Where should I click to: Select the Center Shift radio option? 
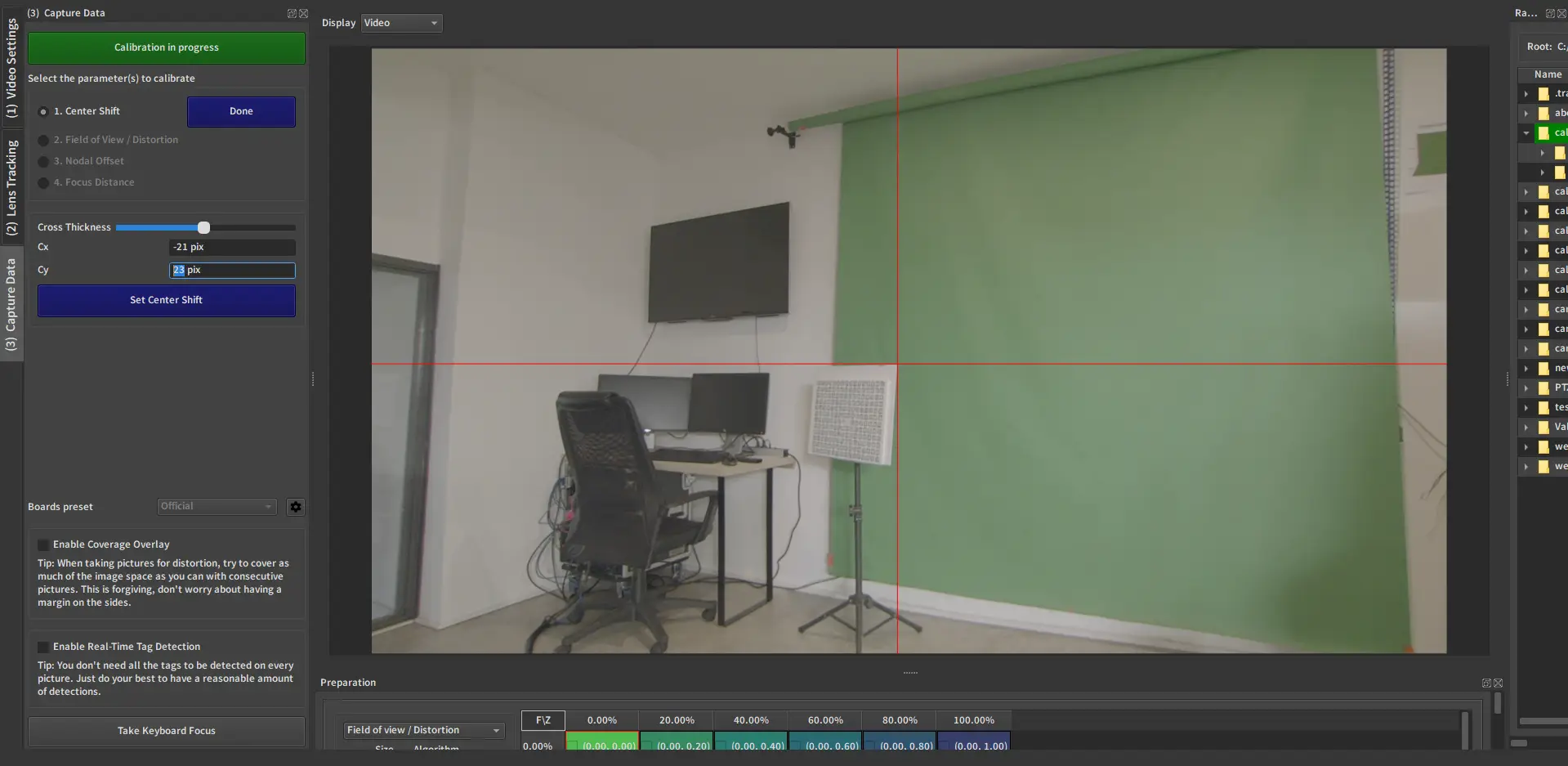pyautogui.click(x=43, y=112)
